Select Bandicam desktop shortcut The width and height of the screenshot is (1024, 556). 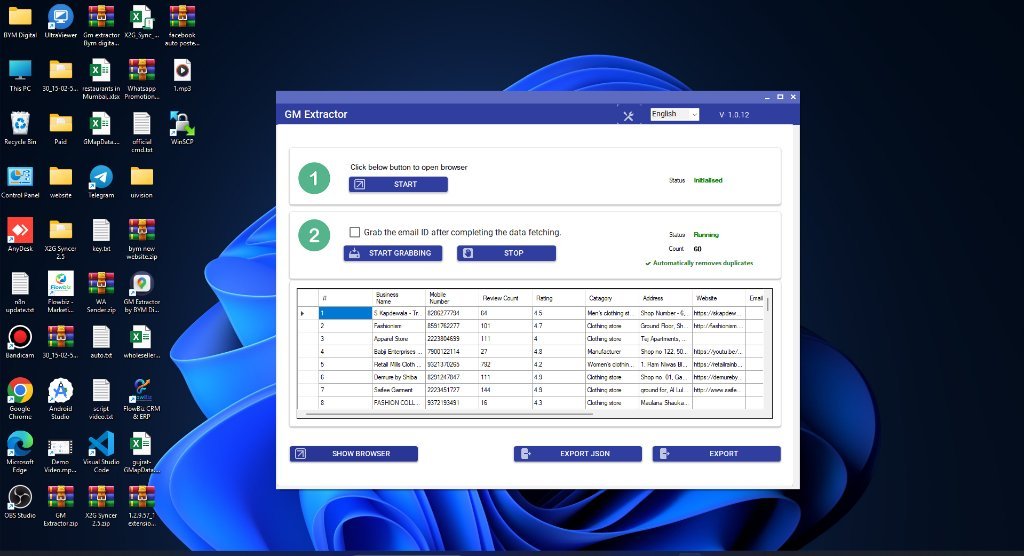pos(20,342)
